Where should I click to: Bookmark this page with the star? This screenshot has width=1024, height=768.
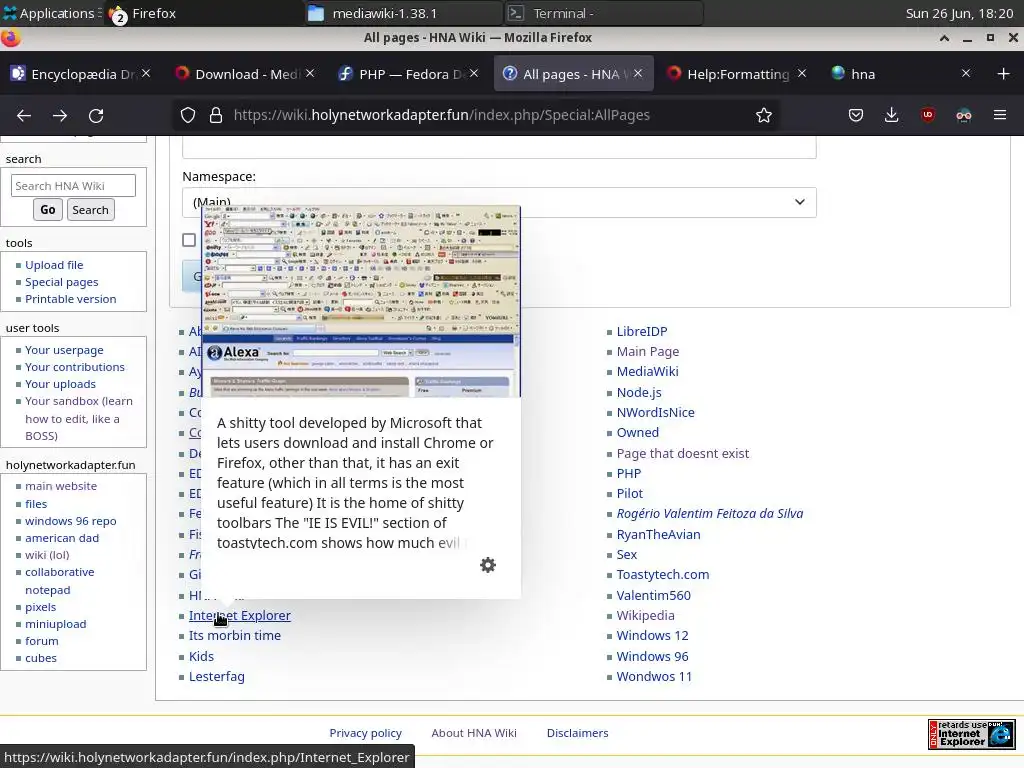(763, 116)
